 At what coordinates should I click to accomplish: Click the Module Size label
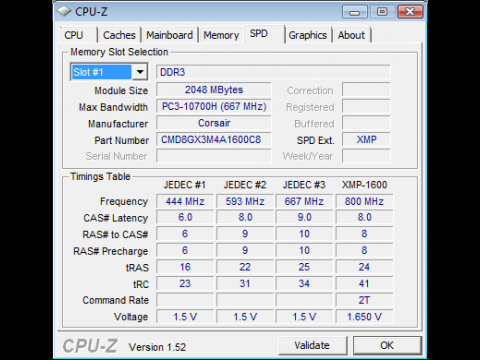click(x=121, y=90)
